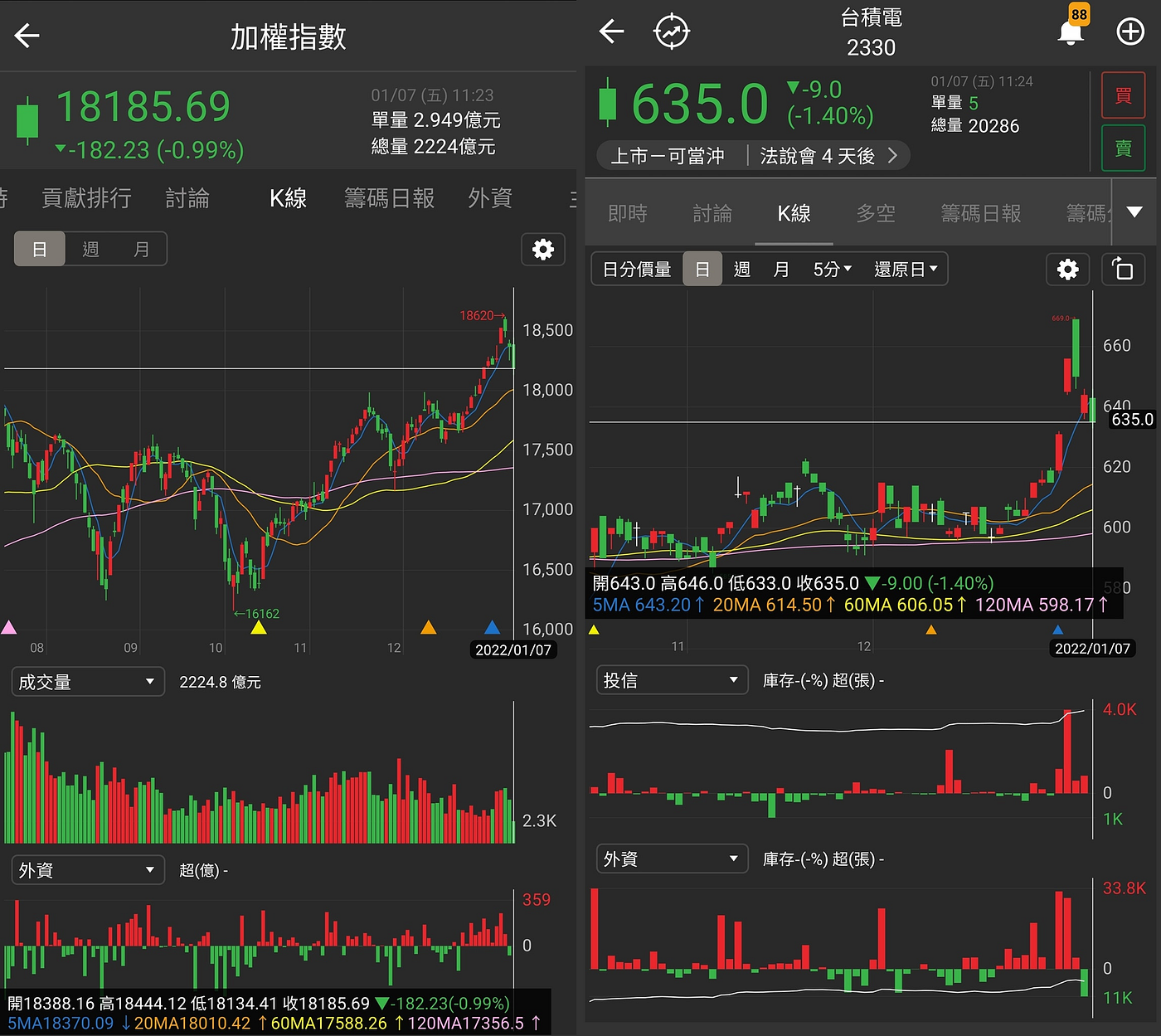Select K線 tab on 台積電 panel
Viewport: 1161px width, 1036px height.
794,213
